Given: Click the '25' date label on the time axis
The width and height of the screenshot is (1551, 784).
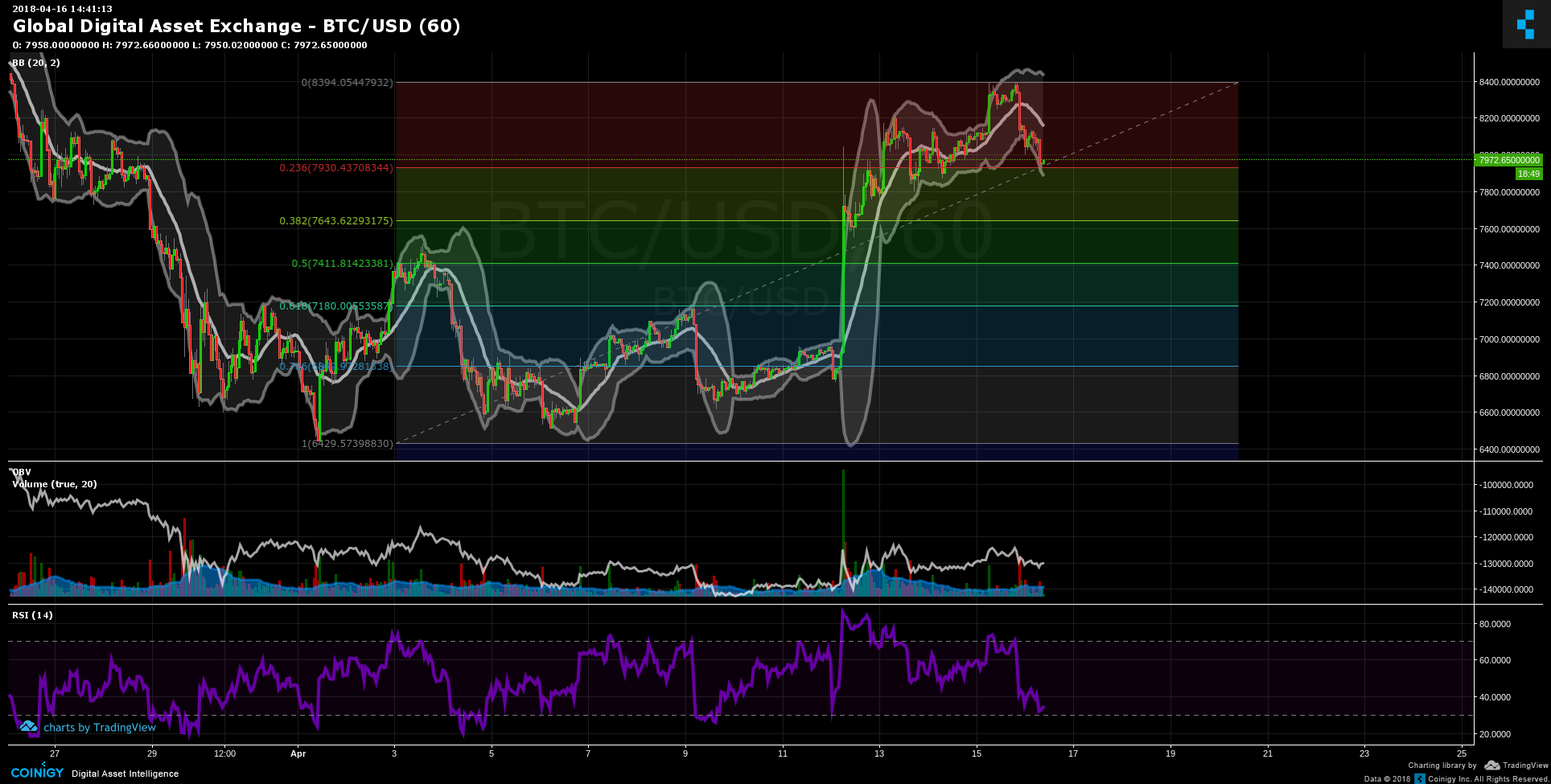Looking at the screenshot, I should pyautogui.click(x=1462, y=754).
